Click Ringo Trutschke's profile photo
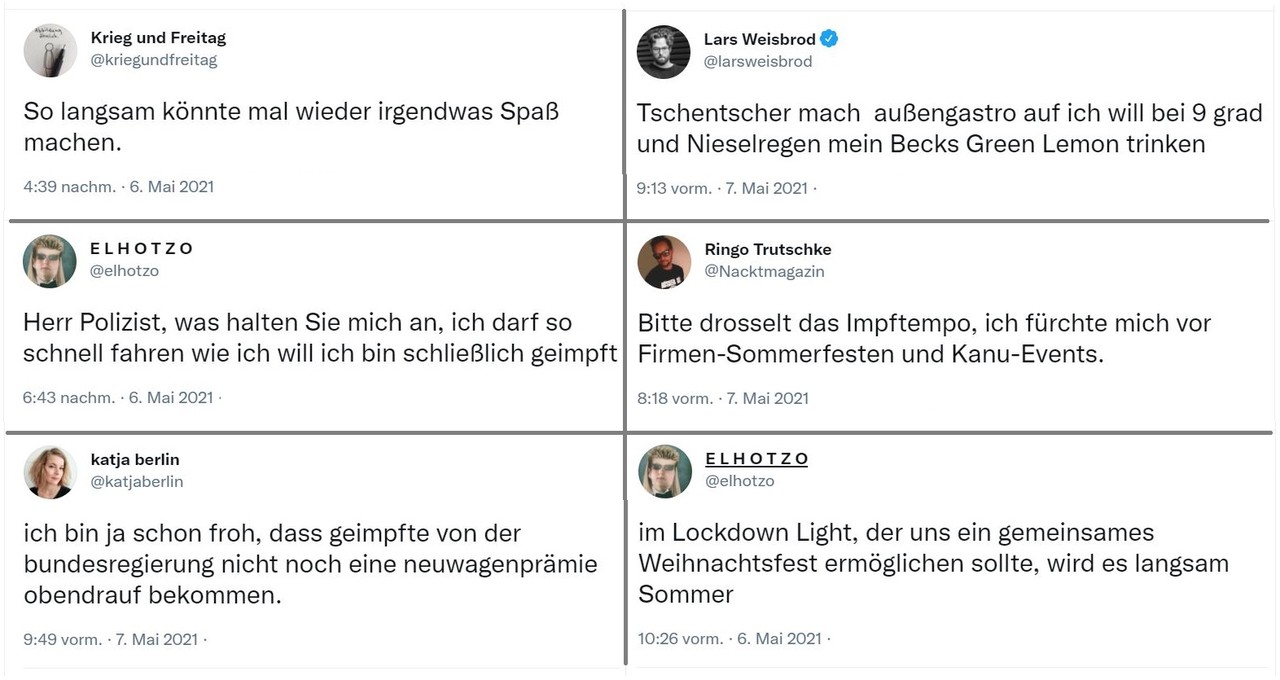The image size is (1280, 680). [664, 262]
